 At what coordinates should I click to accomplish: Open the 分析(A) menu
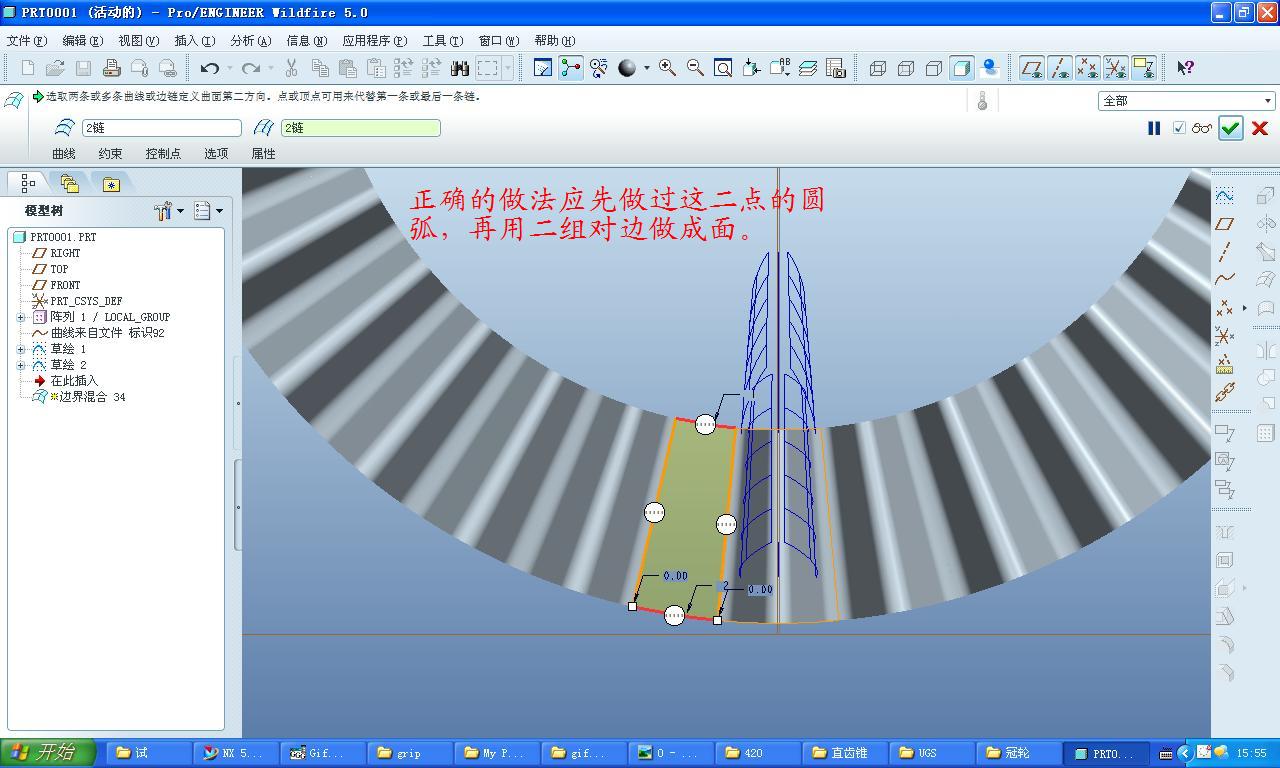[x=250, y=41]
